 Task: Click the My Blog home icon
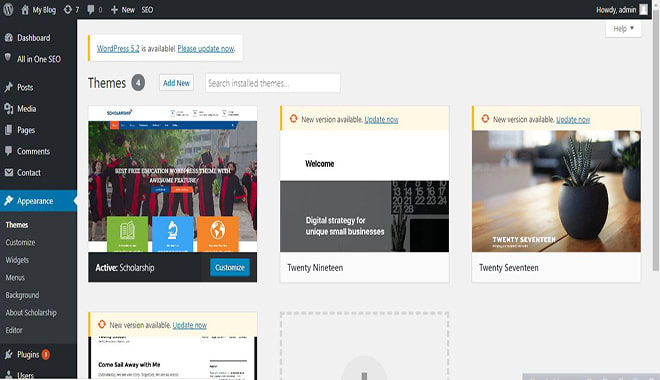[x=25, y=10]
